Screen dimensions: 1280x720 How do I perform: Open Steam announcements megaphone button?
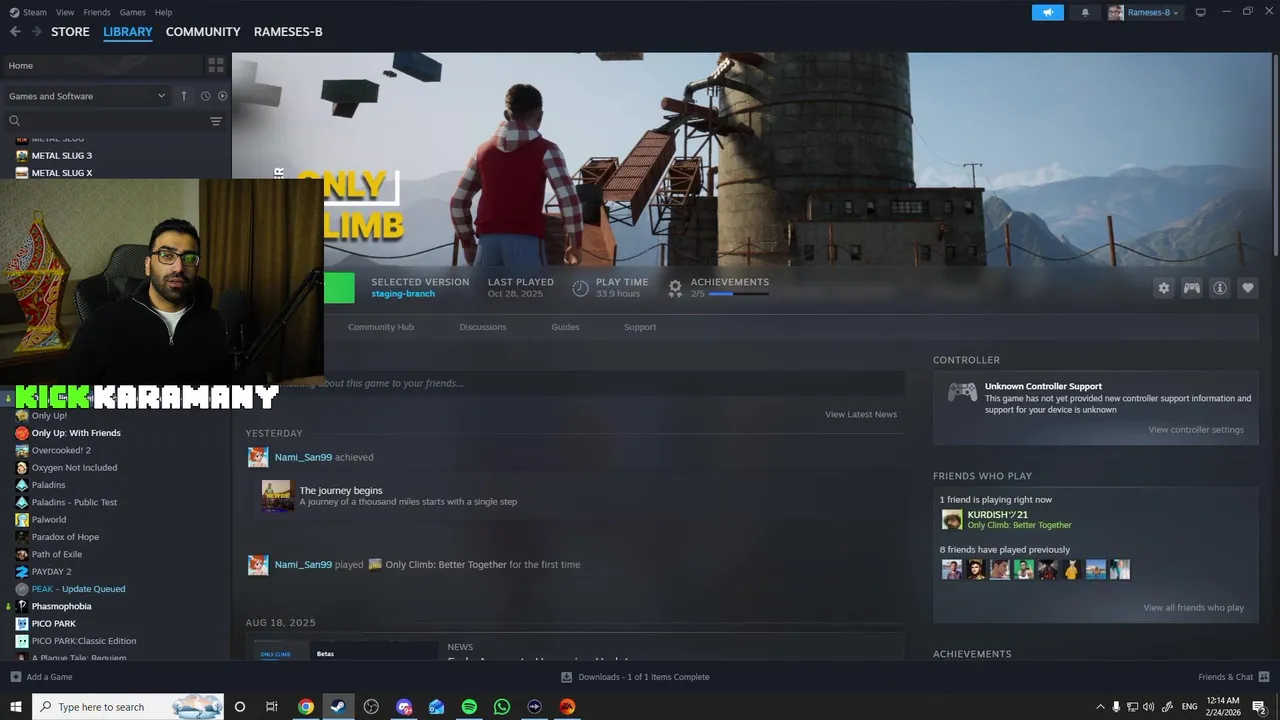(1047, 12)
